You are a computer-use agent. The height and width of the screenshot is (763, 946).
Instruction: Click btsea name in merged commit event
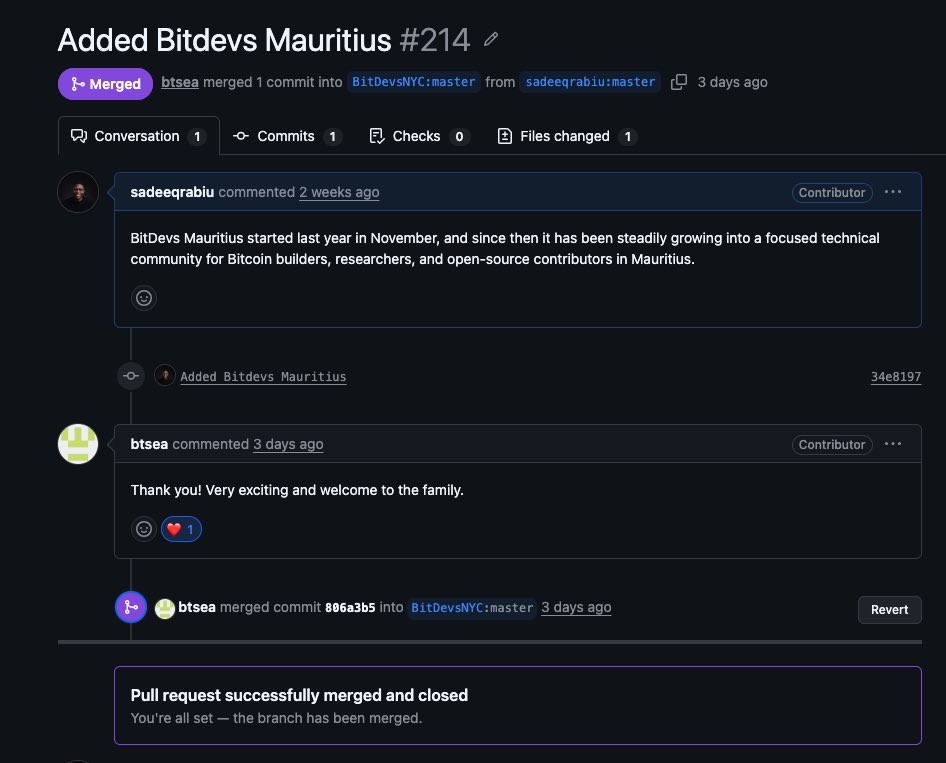click(x=197, y=607)
